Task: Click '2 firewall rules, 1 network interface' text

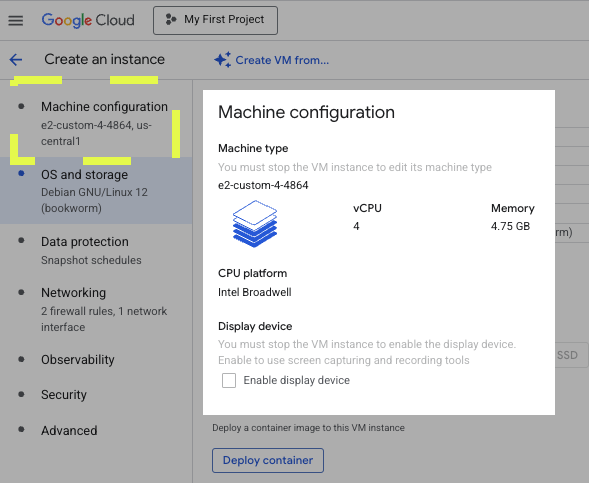Action: click(104, 319)
